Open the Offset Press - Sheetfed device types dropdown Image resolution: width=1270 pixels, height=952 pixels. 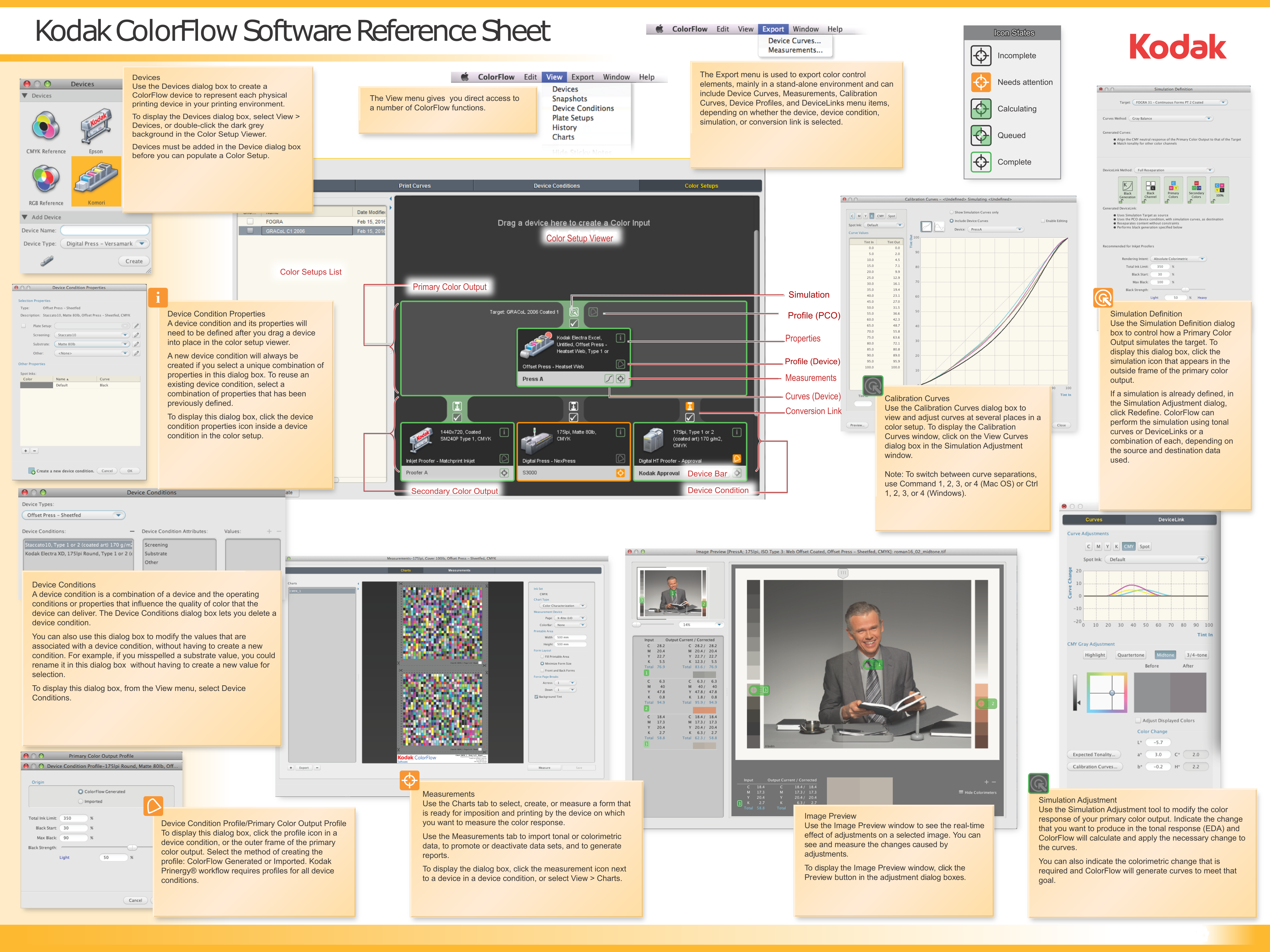pyautogui.click(x=73, y=515)
